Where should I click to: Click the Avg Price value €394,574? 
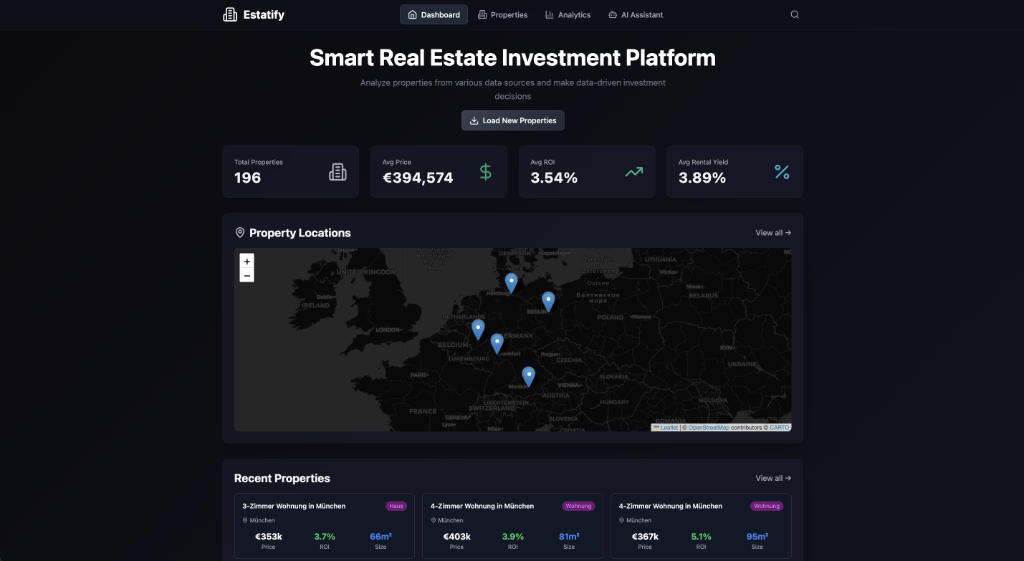coord(417,178)
